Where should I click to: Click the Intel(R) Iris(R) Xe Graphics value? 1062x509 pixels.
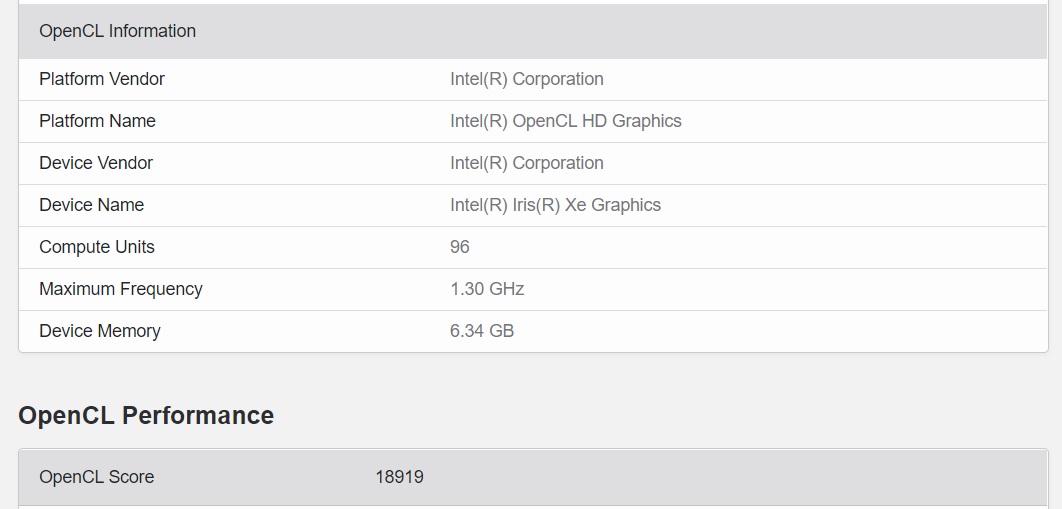pos(555,205)
